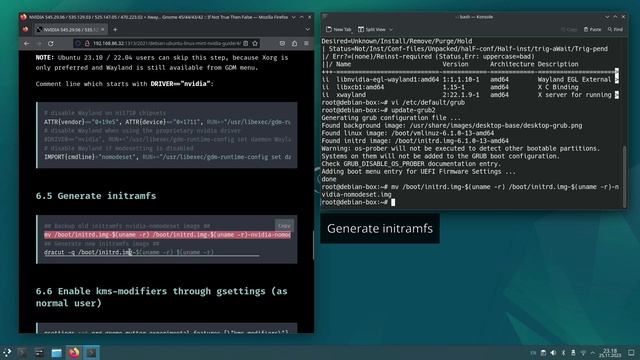The height and width of the screenshot is (360, 640).
Task: Open the Firefox extensions icon
Action: (x=294, y=43)
